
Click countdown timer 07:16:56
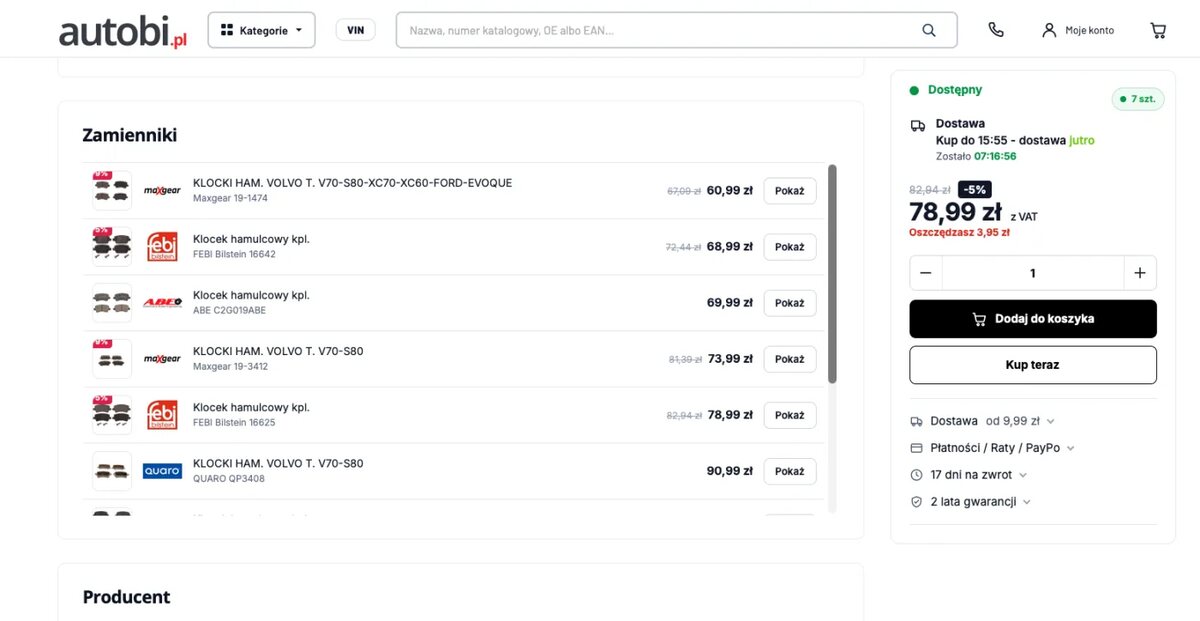click(x=995, y=156)
